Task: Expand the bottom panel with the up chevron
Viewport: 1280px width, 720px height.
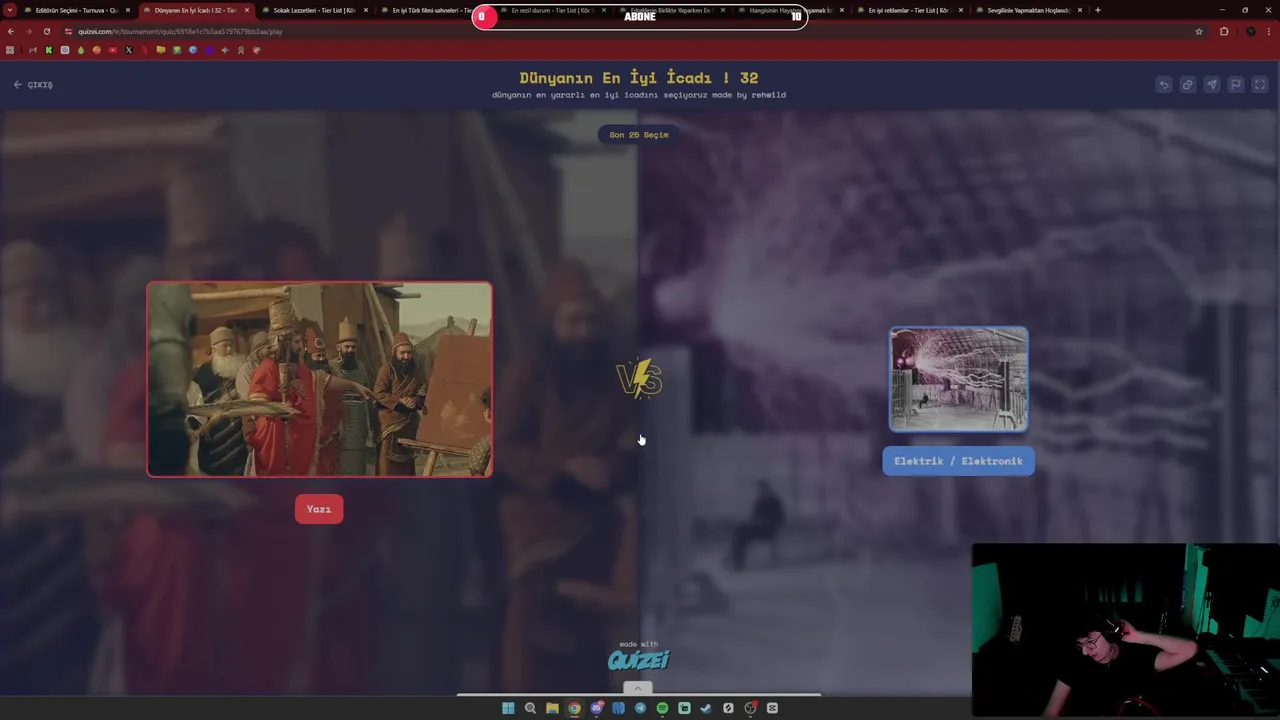Action: [637, 688]
